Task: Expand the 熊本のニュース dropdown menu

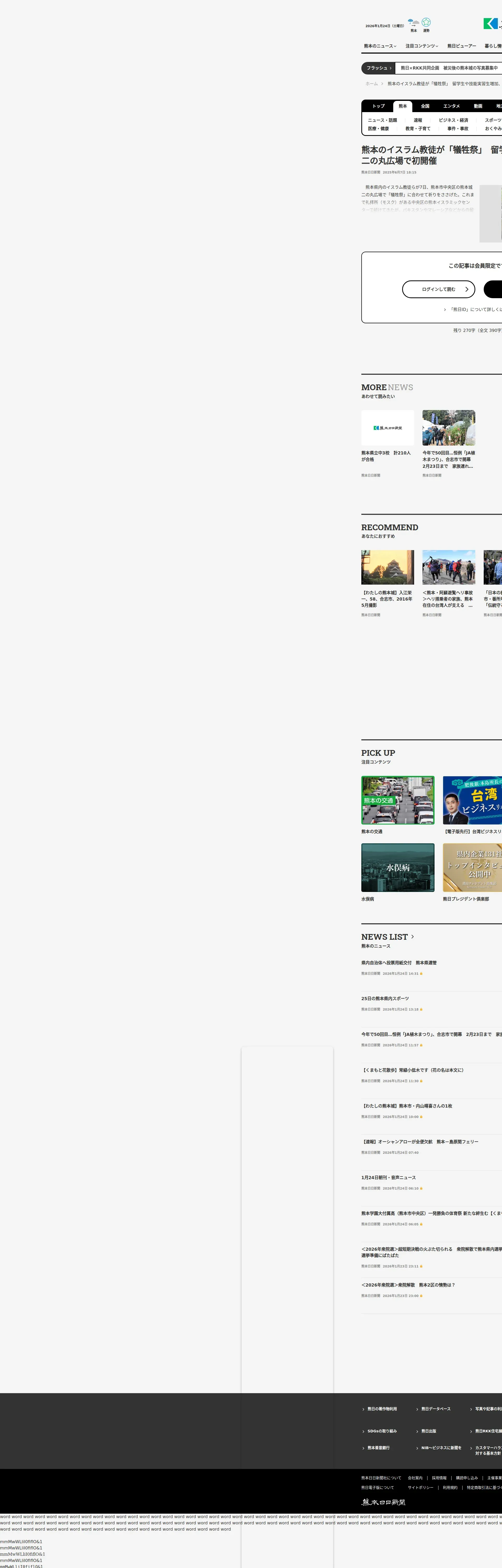Action: click(380, 46)
